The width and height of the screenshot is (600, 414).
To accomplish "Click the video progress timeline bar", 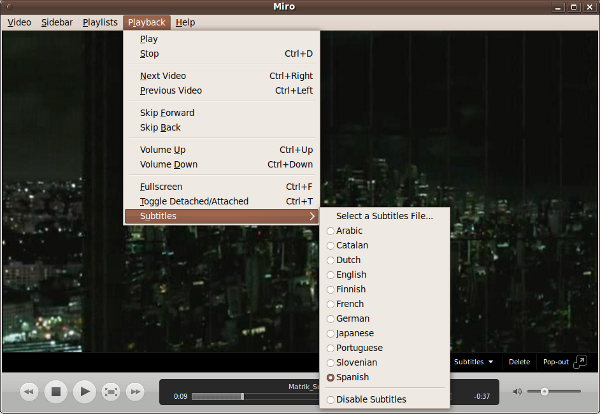I will [250, 397].
